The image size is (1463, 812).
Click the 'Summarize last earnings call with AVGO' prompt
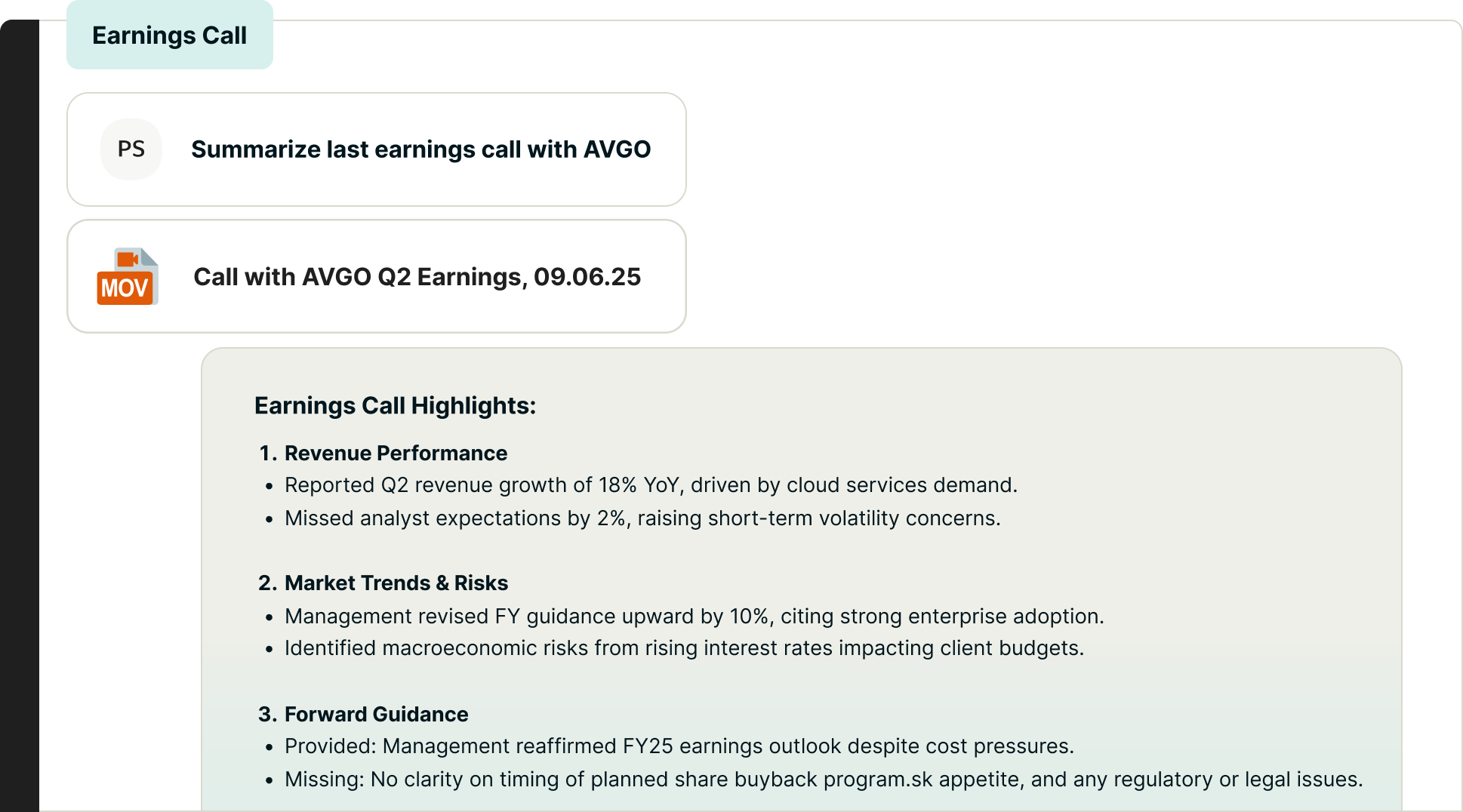(x=420, y=149)
